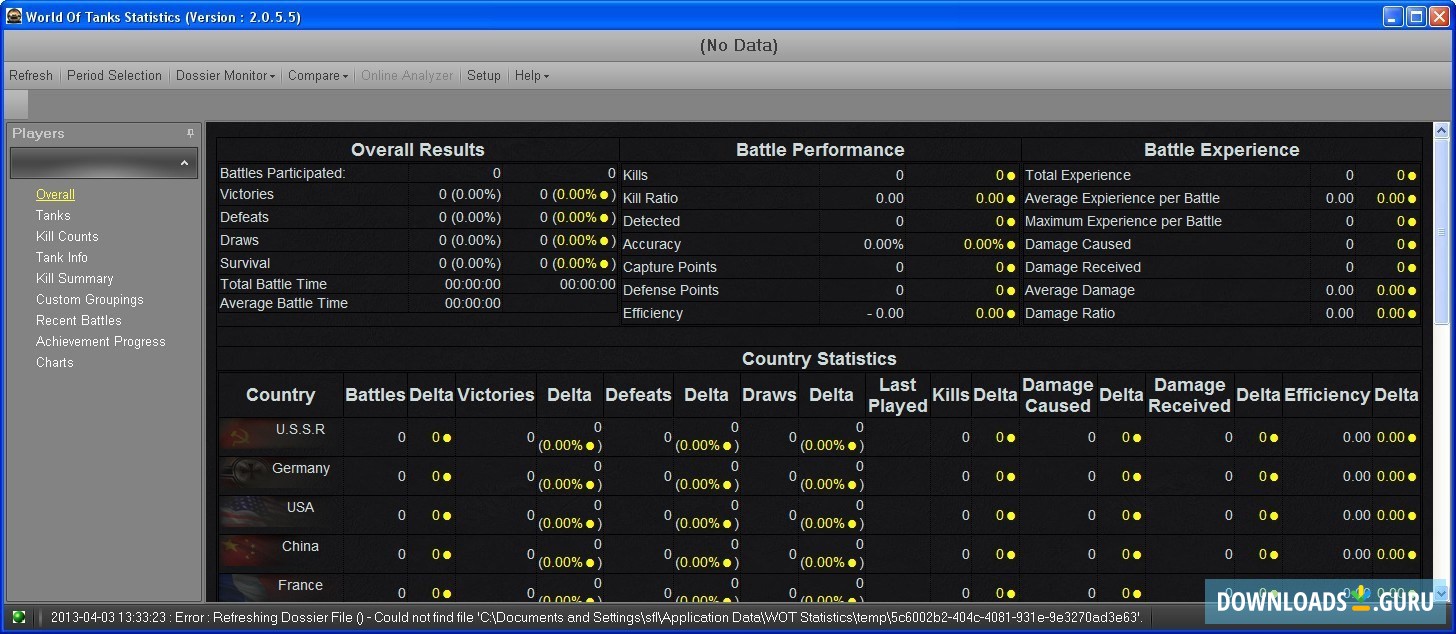Open the Charts section
The width and height of the screenshot is (1456, 634).
(55, 363)
